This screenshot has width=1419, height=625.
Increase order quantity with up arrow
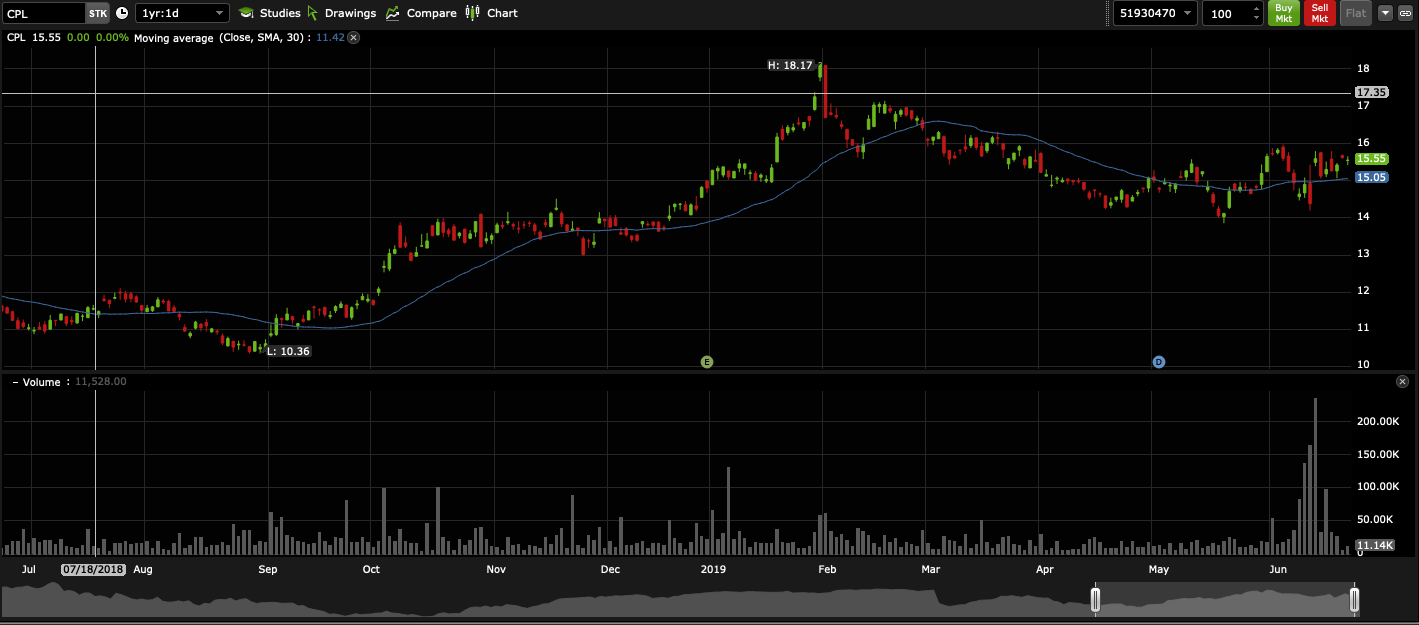(1256, 8)
